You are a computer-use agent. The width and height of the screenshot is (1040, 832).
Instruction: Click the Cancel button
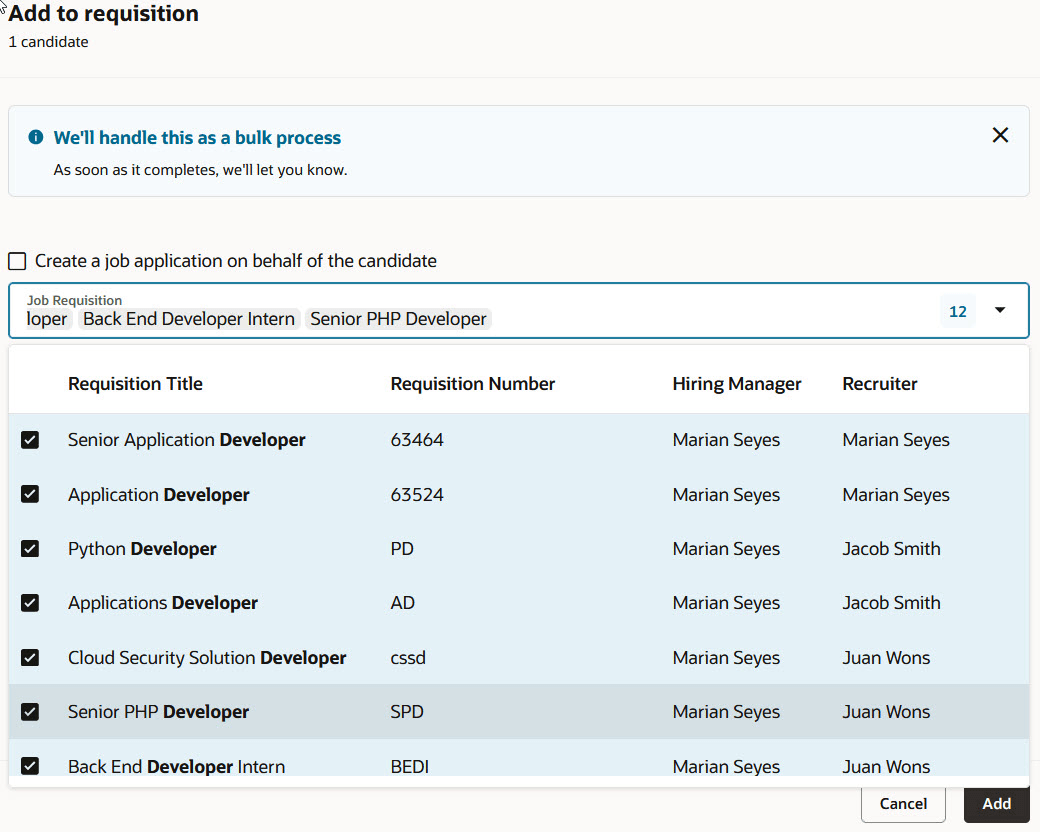coord(902,803)
